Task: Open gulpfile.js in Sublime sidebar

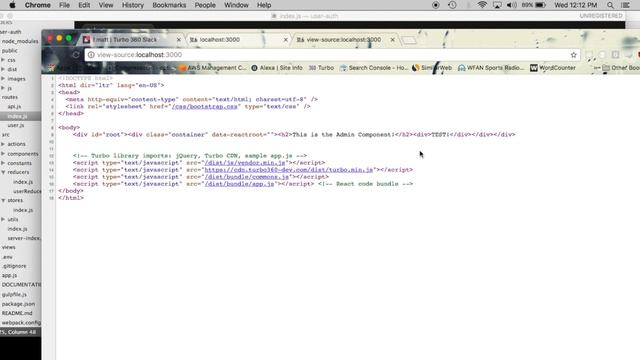Action: 14,294
